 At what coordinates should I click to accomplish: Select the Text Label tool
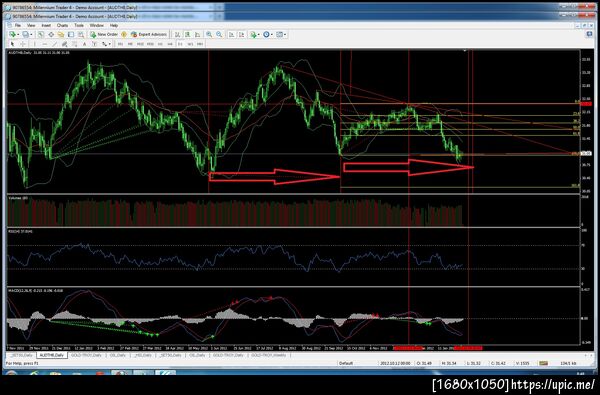click(94, 44)
